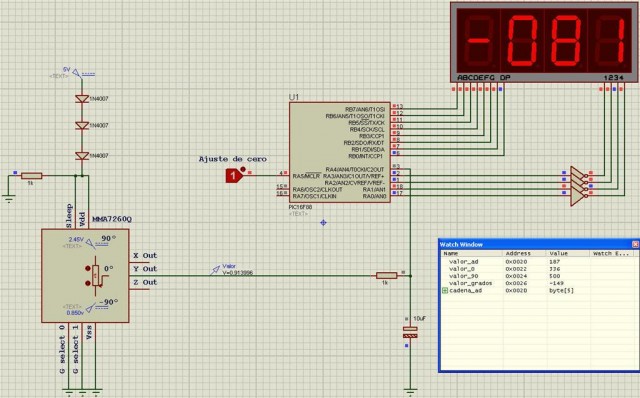
Task: Click the MMA7260Q component label
Action: [112, 219]
